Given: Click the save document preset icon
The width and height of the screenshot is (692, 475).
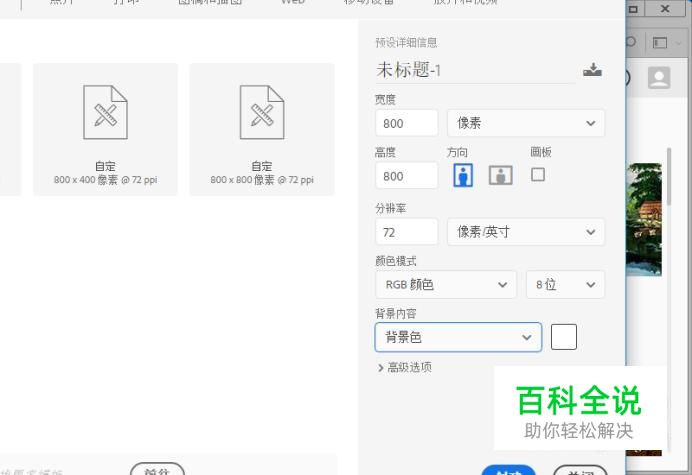Looking at the screenshot, I should tap(592, 70).
